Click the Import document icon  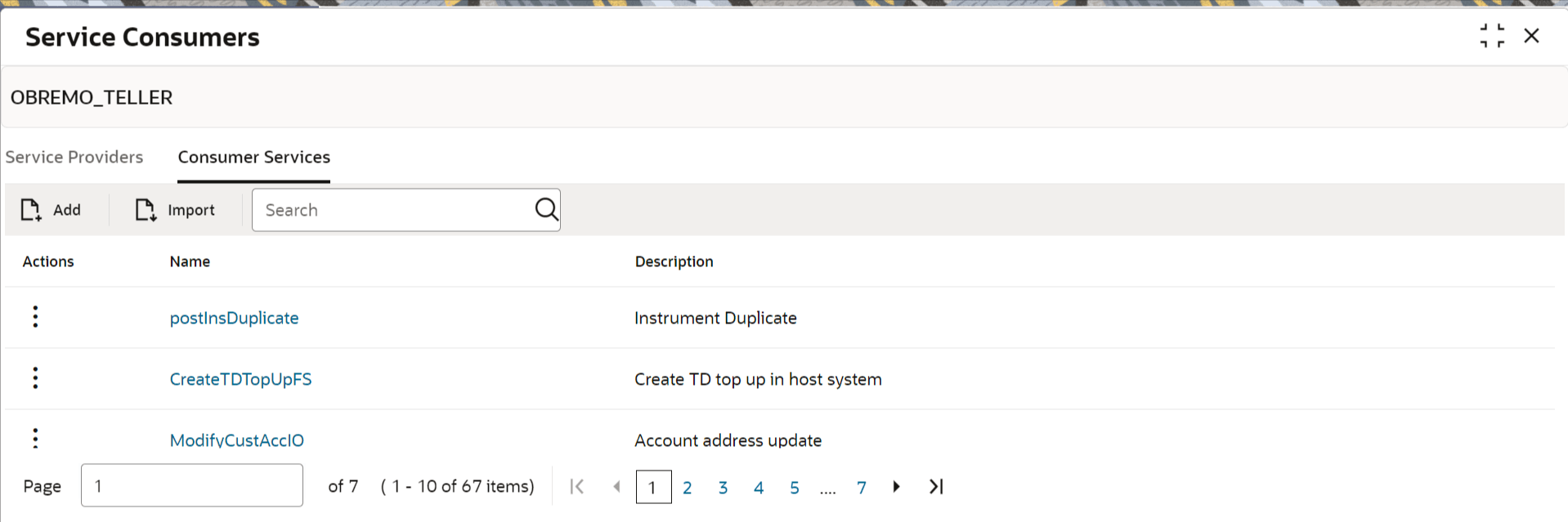tap(146, 210)
